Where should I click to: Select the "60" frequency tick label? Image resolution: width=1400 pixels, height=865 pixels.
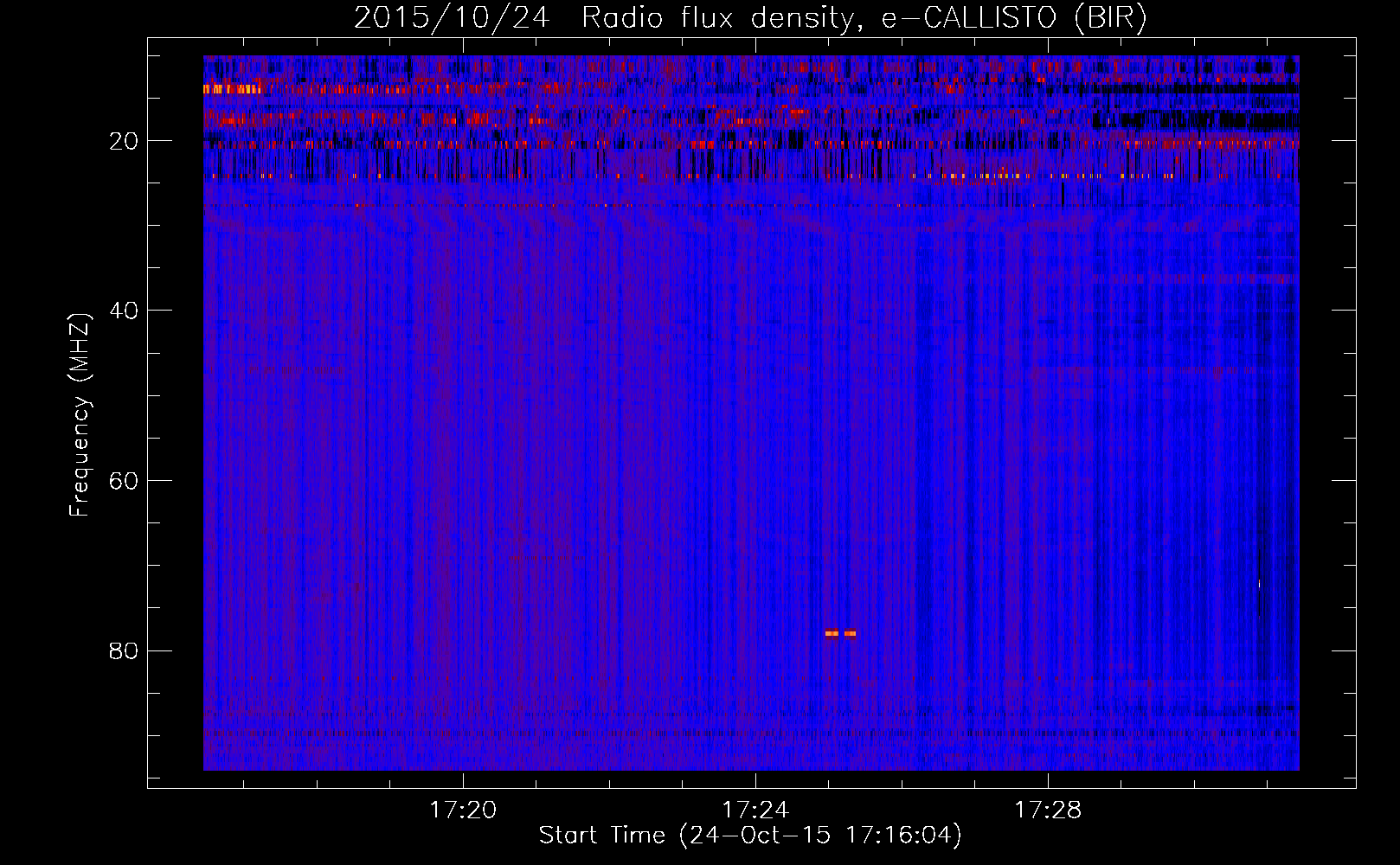pyautogui.click(x=125, y=481)
